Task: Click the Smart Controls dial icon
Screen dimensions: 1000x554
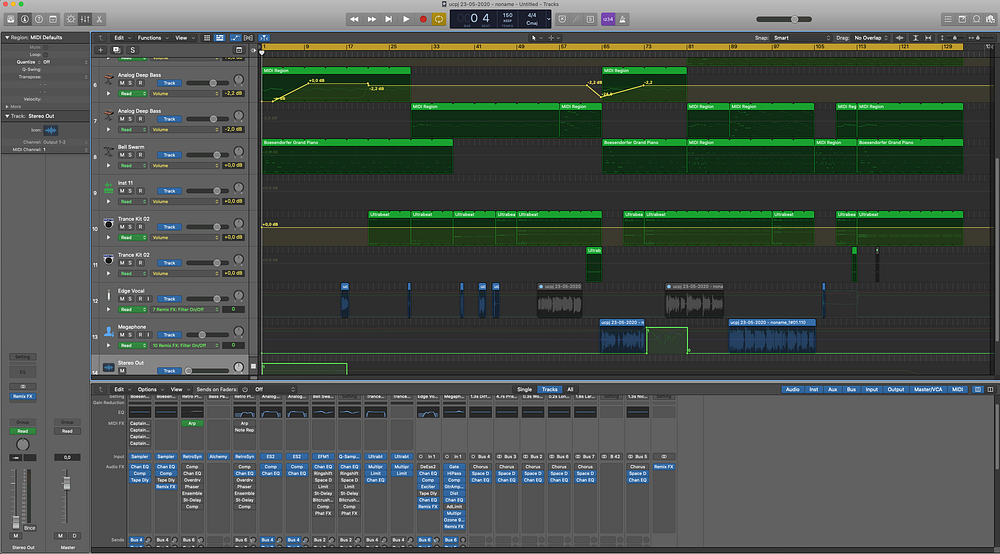Action: 72,19
